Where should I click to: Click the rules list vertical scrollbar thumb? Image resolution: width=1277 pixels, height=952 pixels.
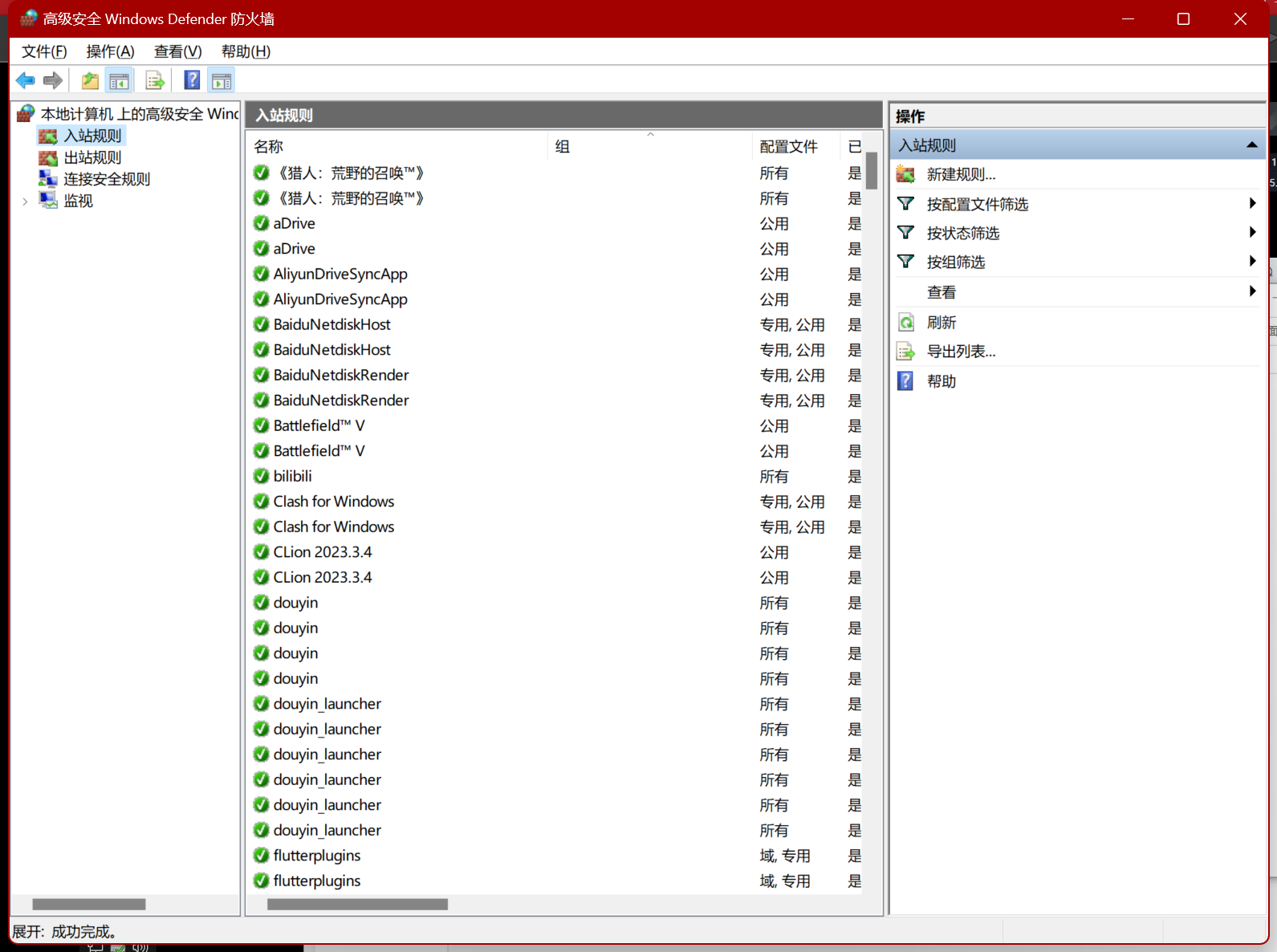pyautogui.click(x=872, y=169)
